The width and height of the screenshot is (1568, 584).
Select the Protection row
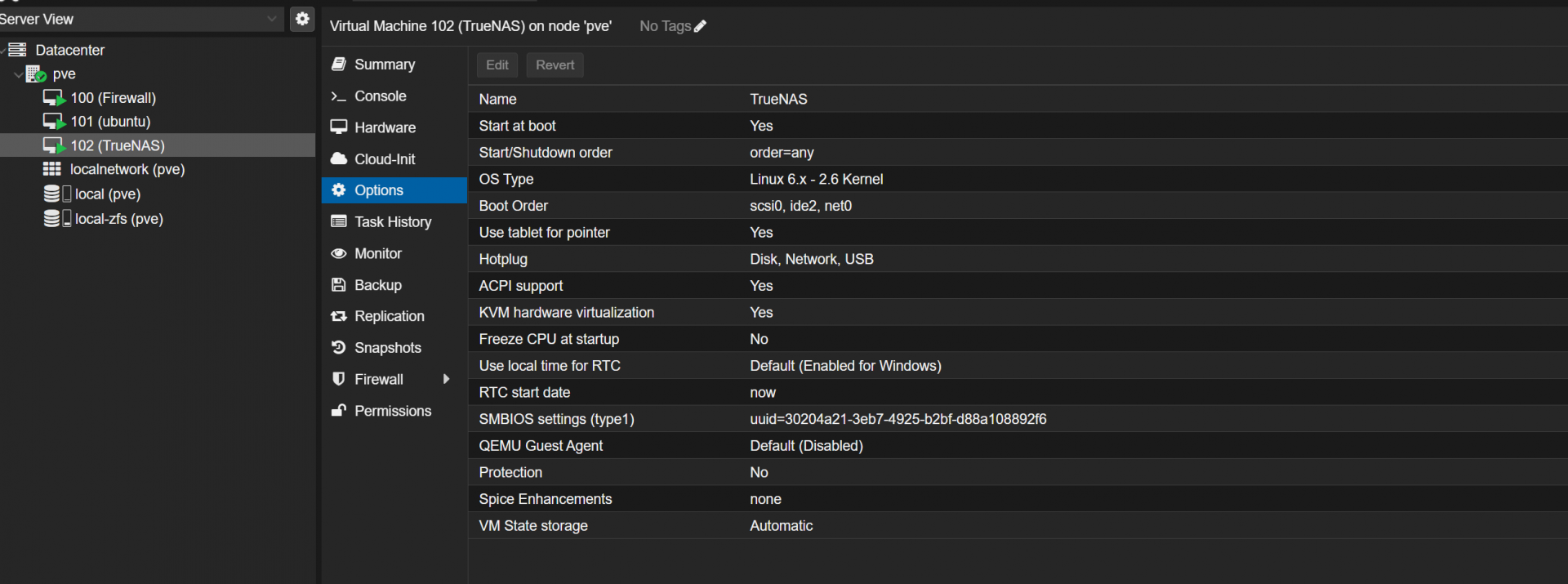(1019, 473)
